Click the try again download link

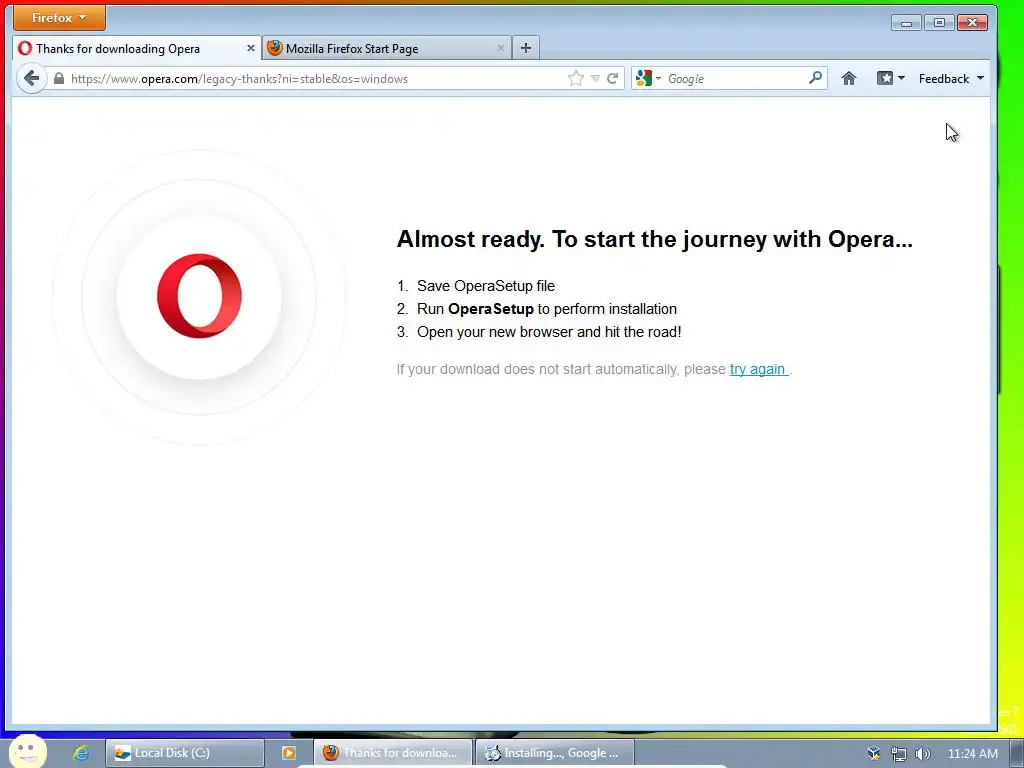coord(759,369)
